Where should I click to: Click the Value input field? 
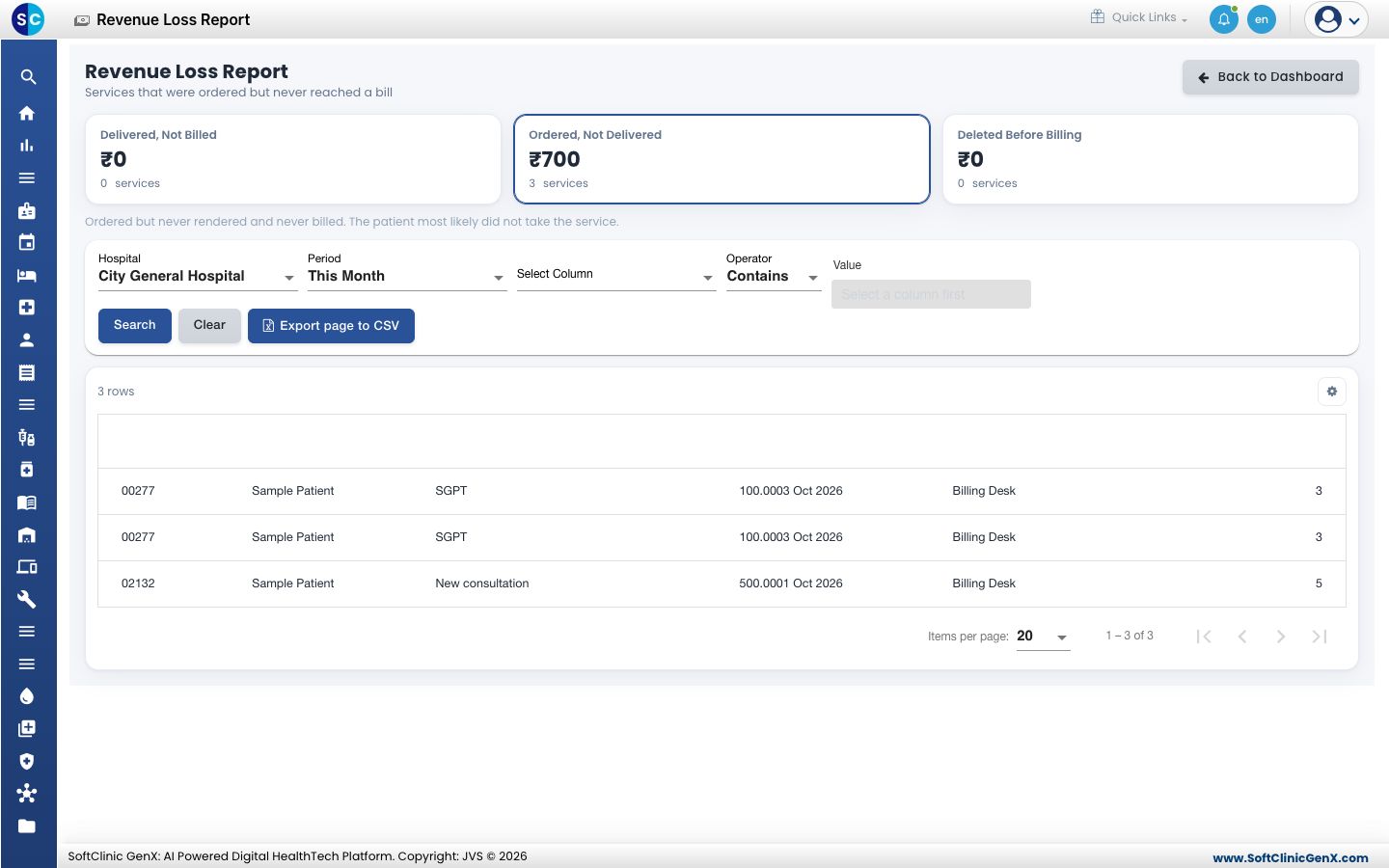tap(931, 294)
